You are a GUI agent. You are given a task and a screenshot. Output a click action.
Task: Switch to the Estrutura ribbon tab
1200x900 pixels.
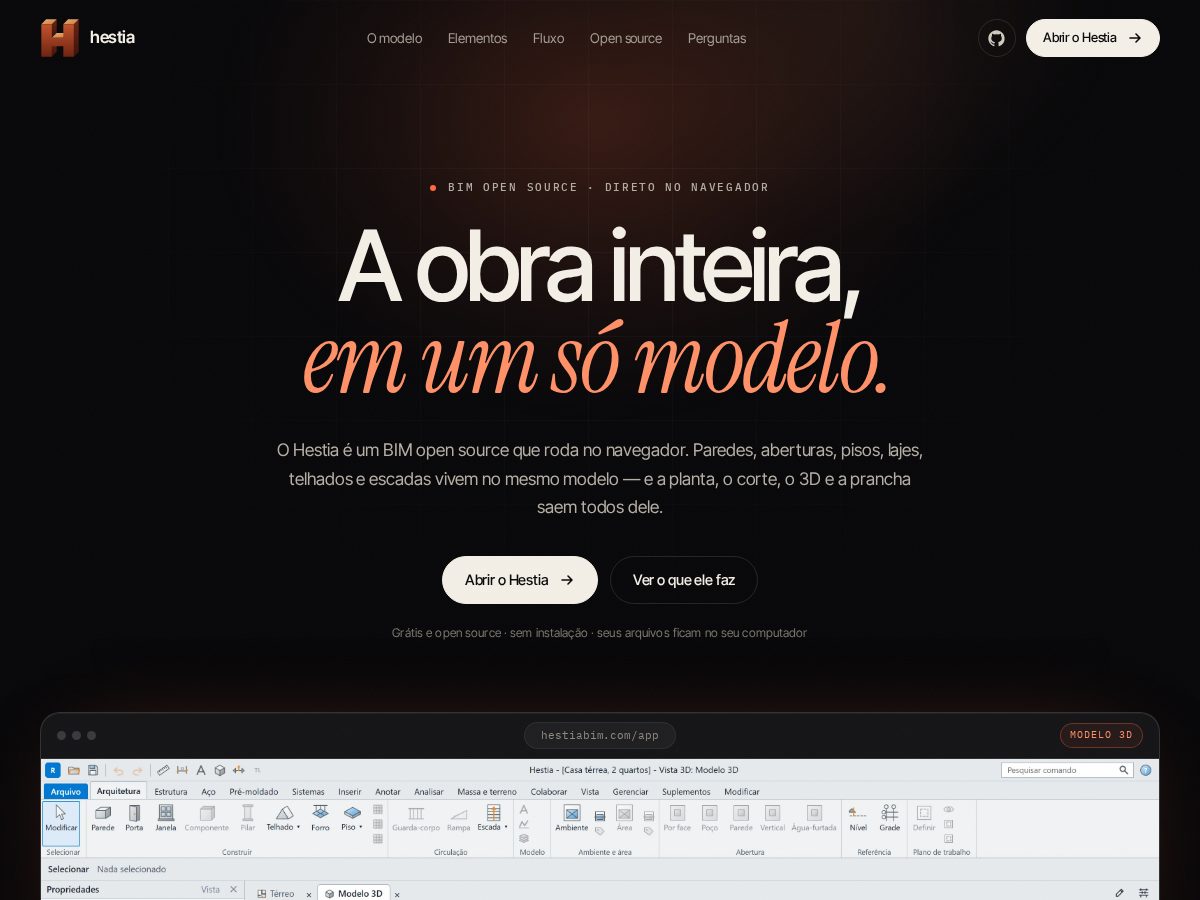171,791
